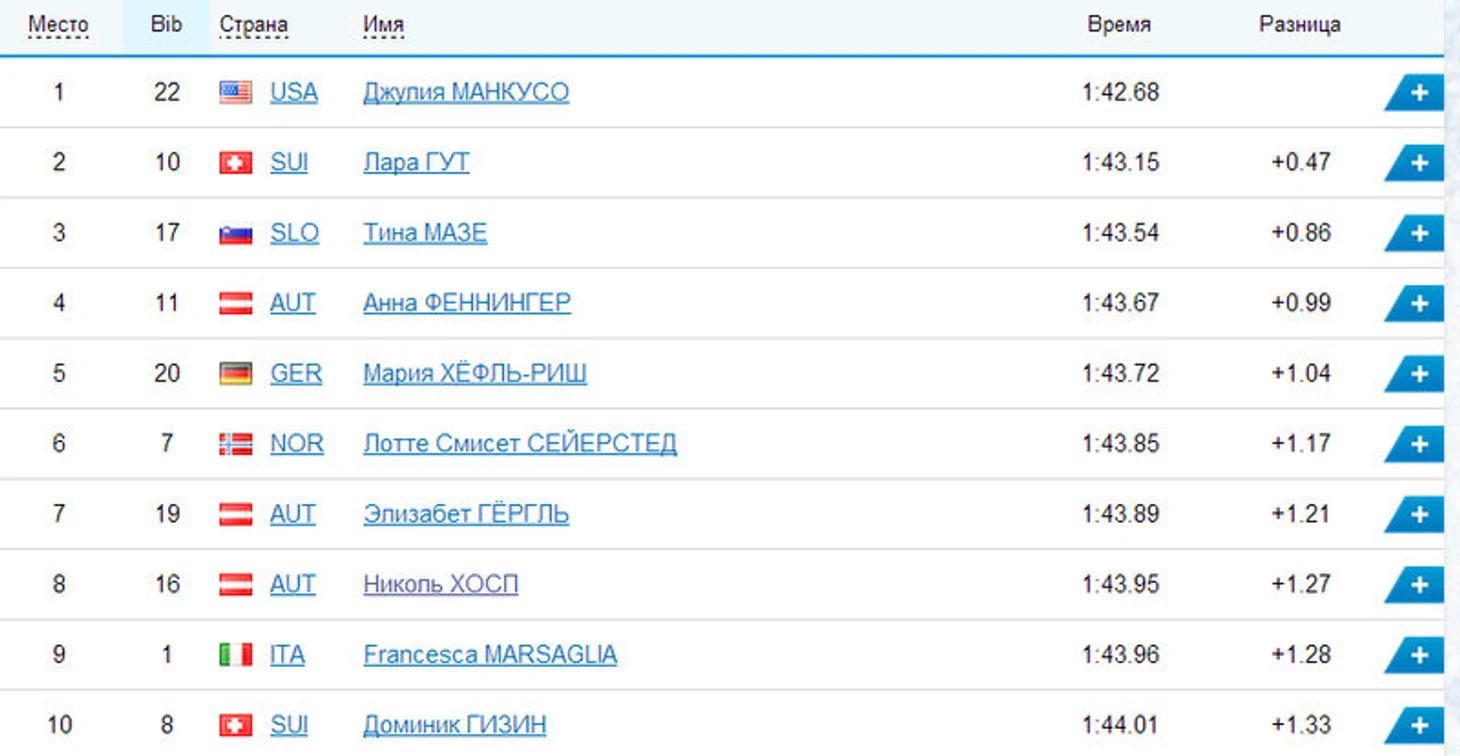This screenshot has height=756, width=1460.
Task: Expand plus button for Лара ГУТ
Action: 1418,163
